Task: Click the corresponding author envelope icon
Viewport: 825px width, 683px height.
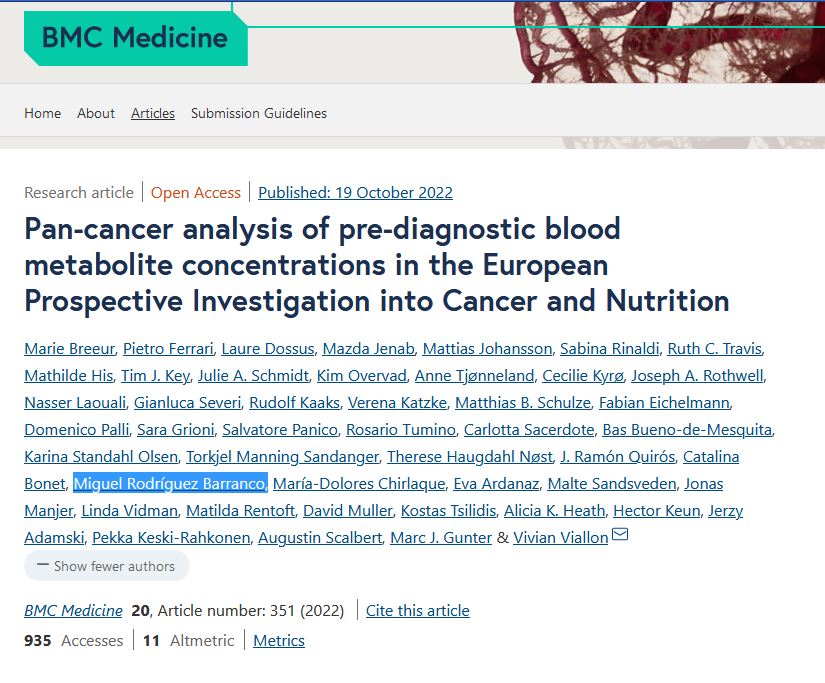Action: click(x=620, y=536)
